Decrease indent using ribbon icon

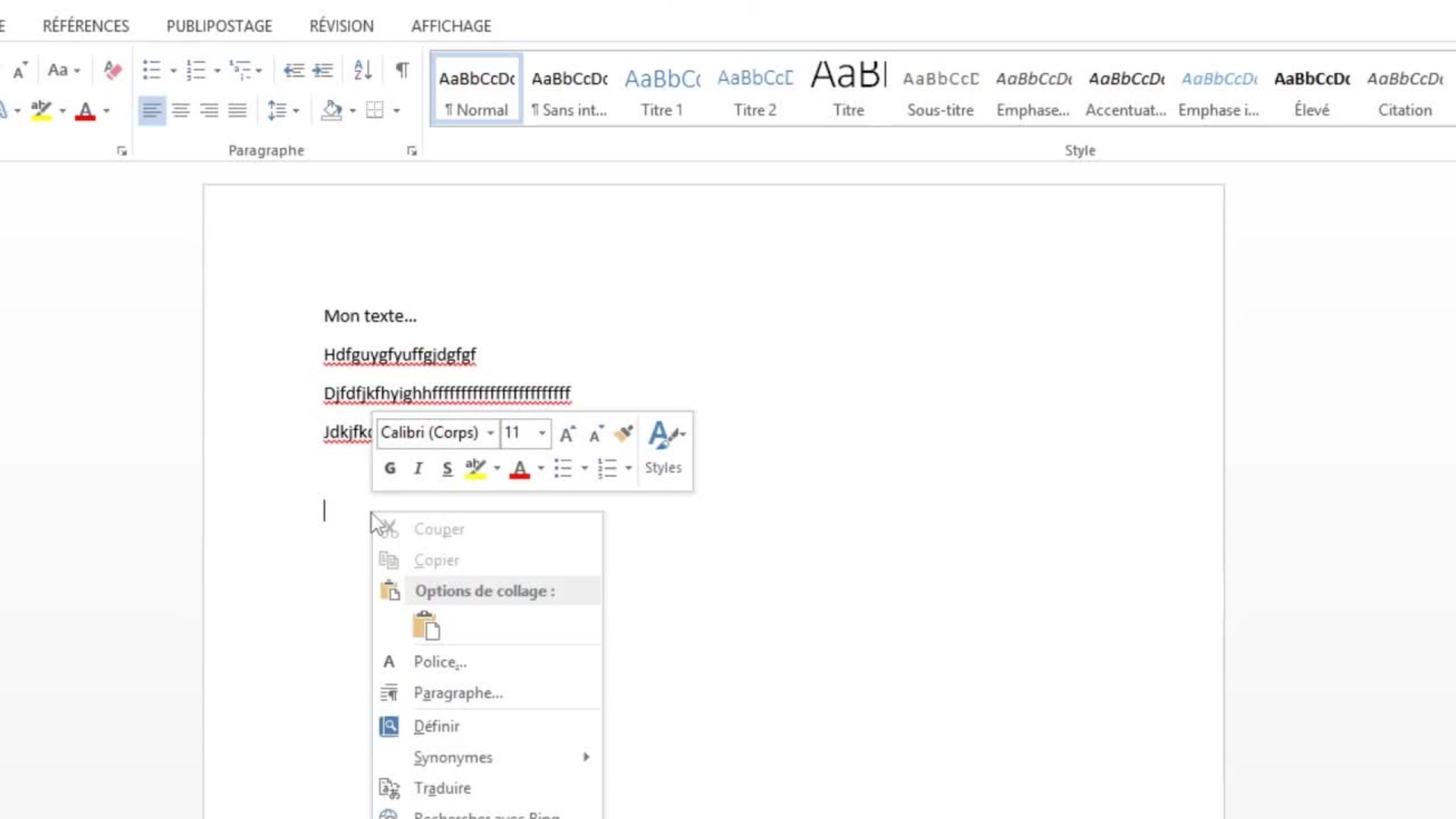(293, 71)
